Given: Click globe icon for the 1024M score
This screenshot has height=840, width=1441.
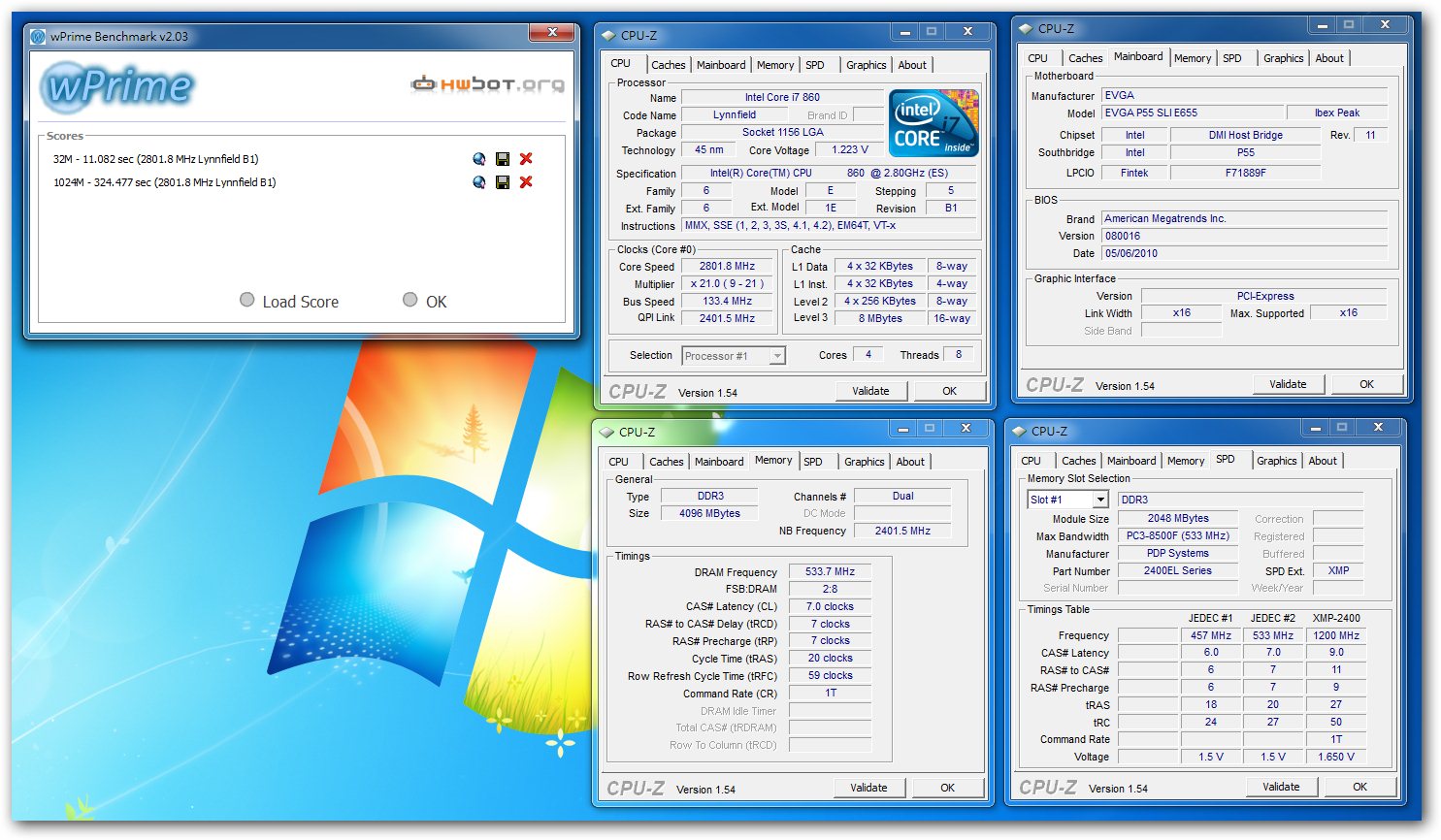Looking at the screenshot, I should pyautogui.click(x=478, y=182).
